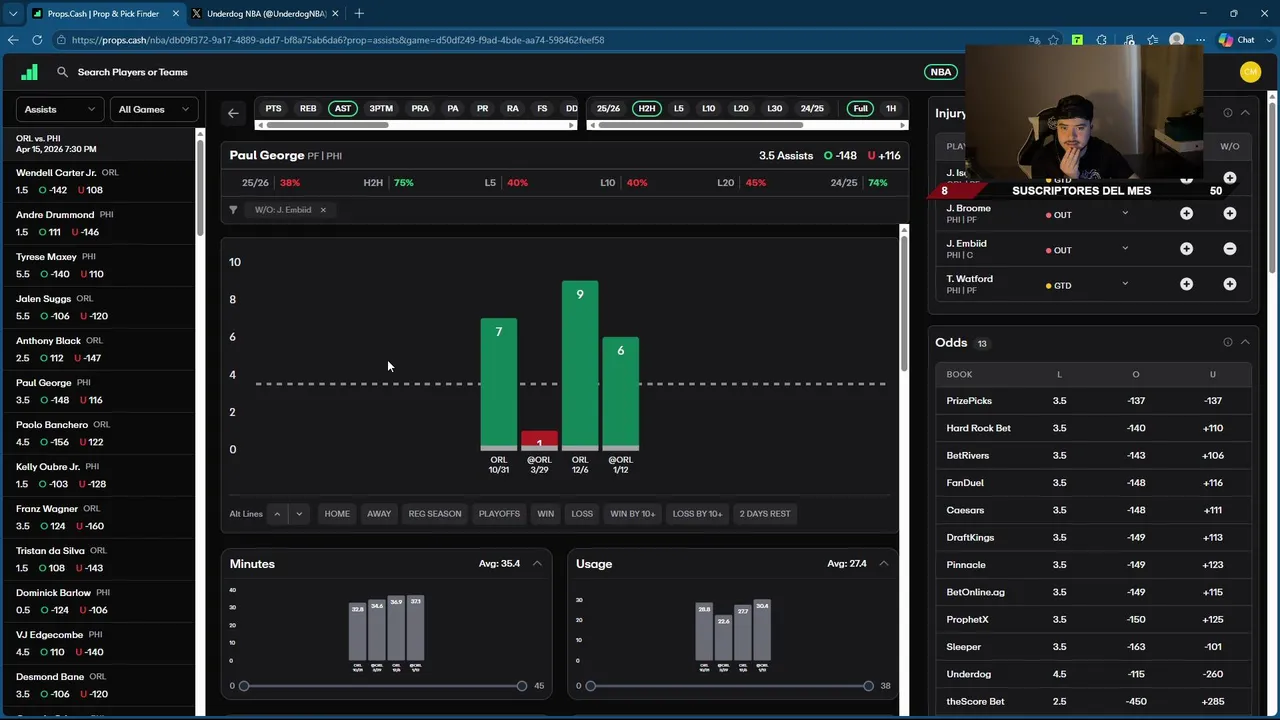The height and width of the screenshot is (720, 1280).
Task: Raise alt line with up arrow
Action: (277, 514)
